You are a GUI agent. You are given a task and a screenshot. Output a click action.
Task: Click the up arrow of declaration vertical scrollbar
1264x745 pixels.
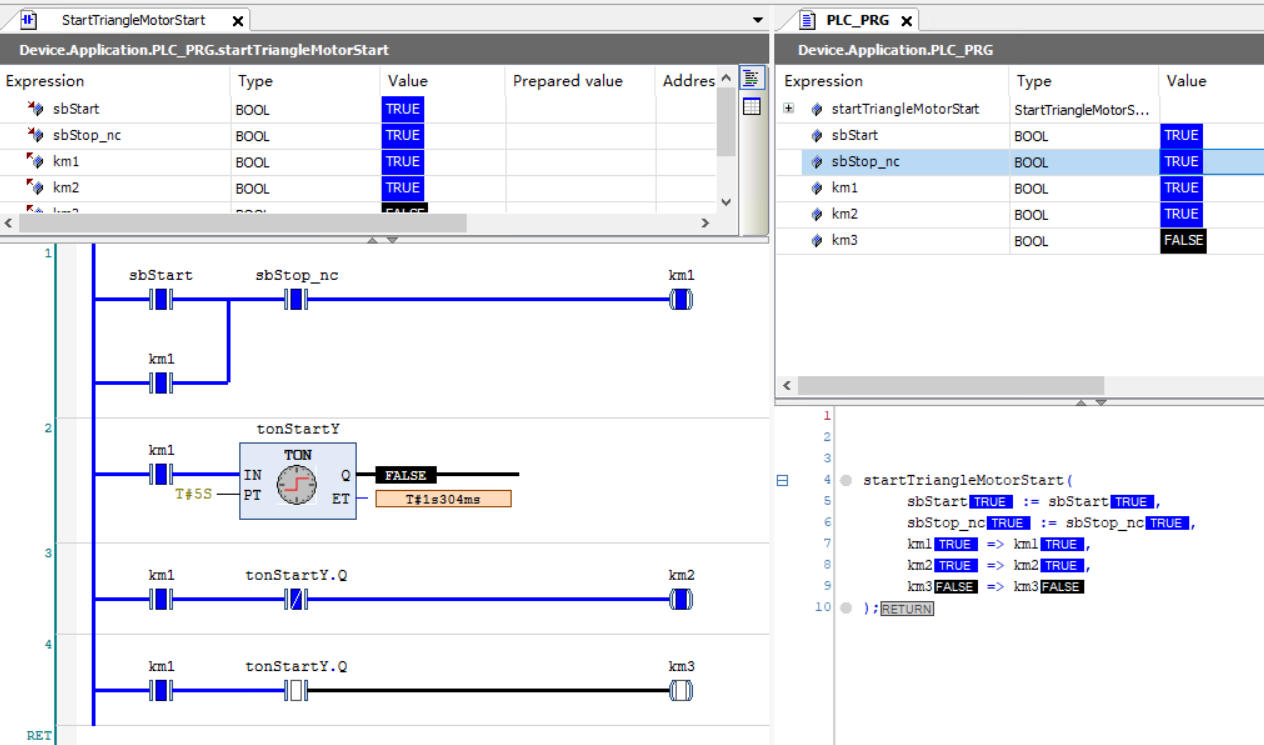[726, 78]
